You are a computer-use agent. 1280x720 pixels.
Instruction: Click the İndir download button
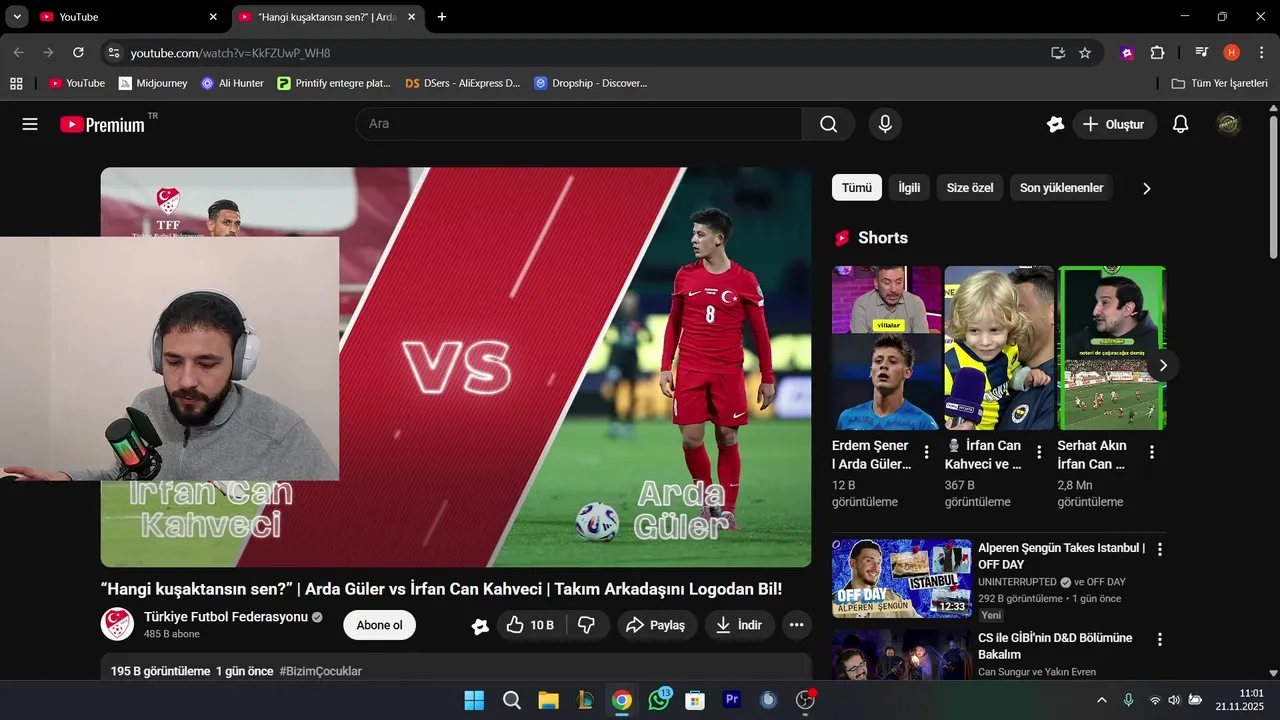click(739, 625)
